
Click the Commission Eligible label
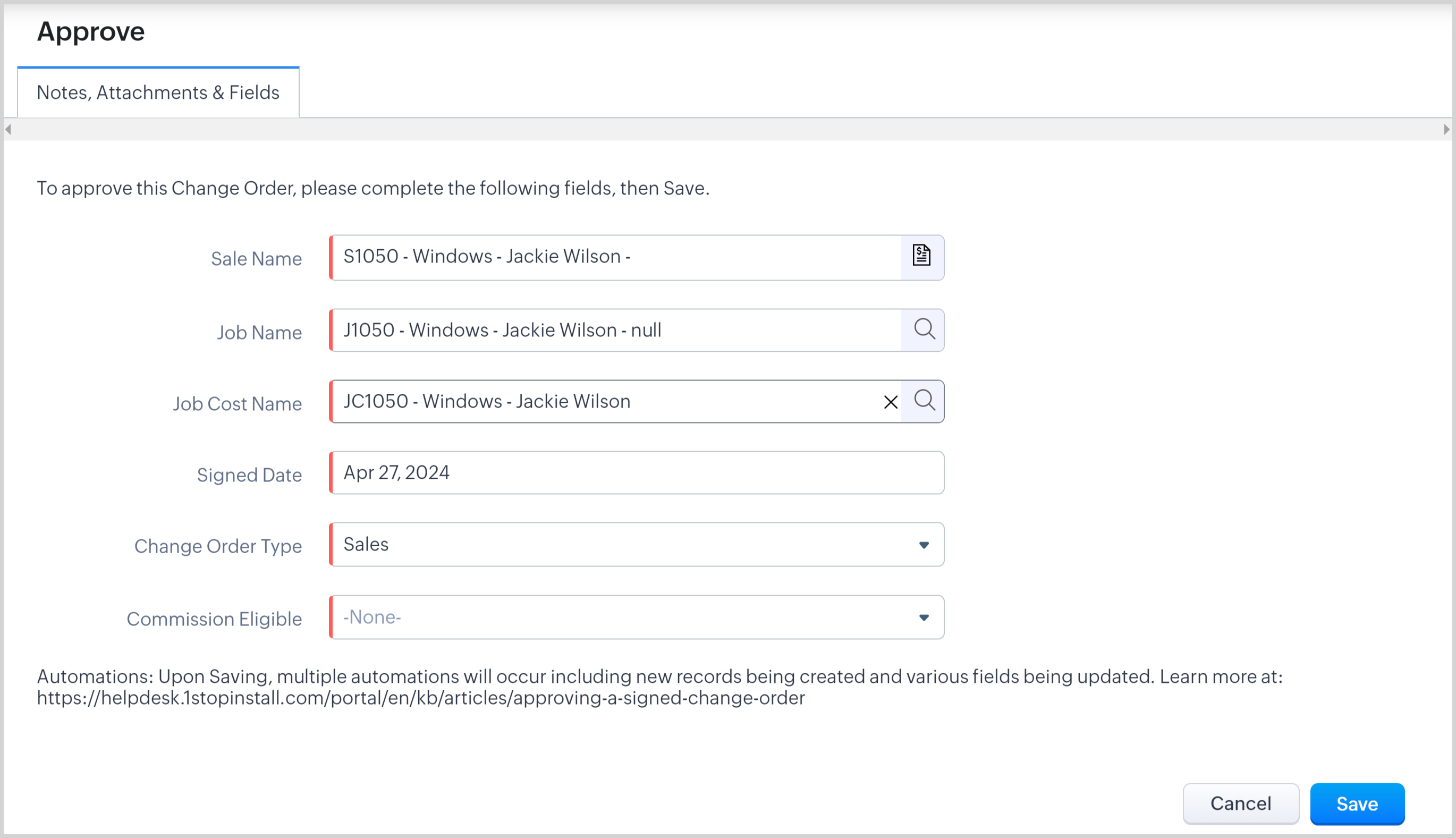(x=214, y=619)
